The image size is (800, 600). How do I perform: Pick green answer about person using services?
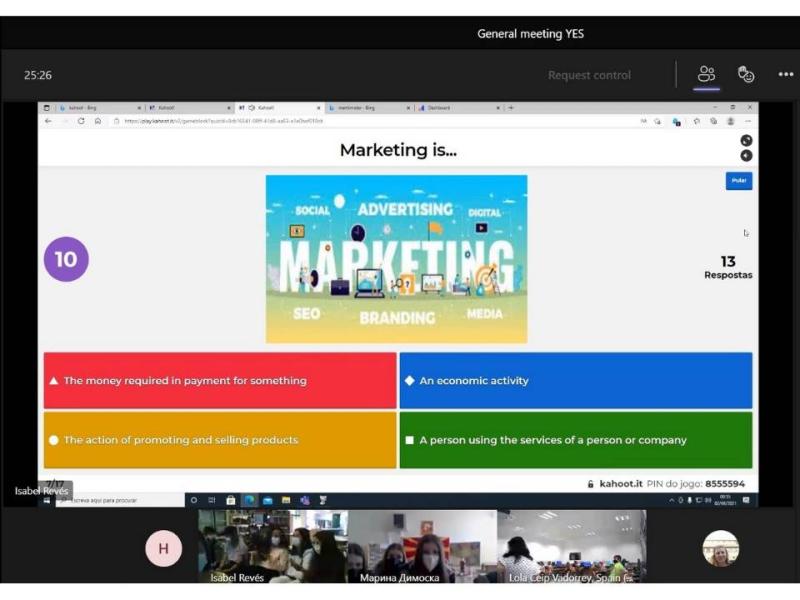pos(576,440)
